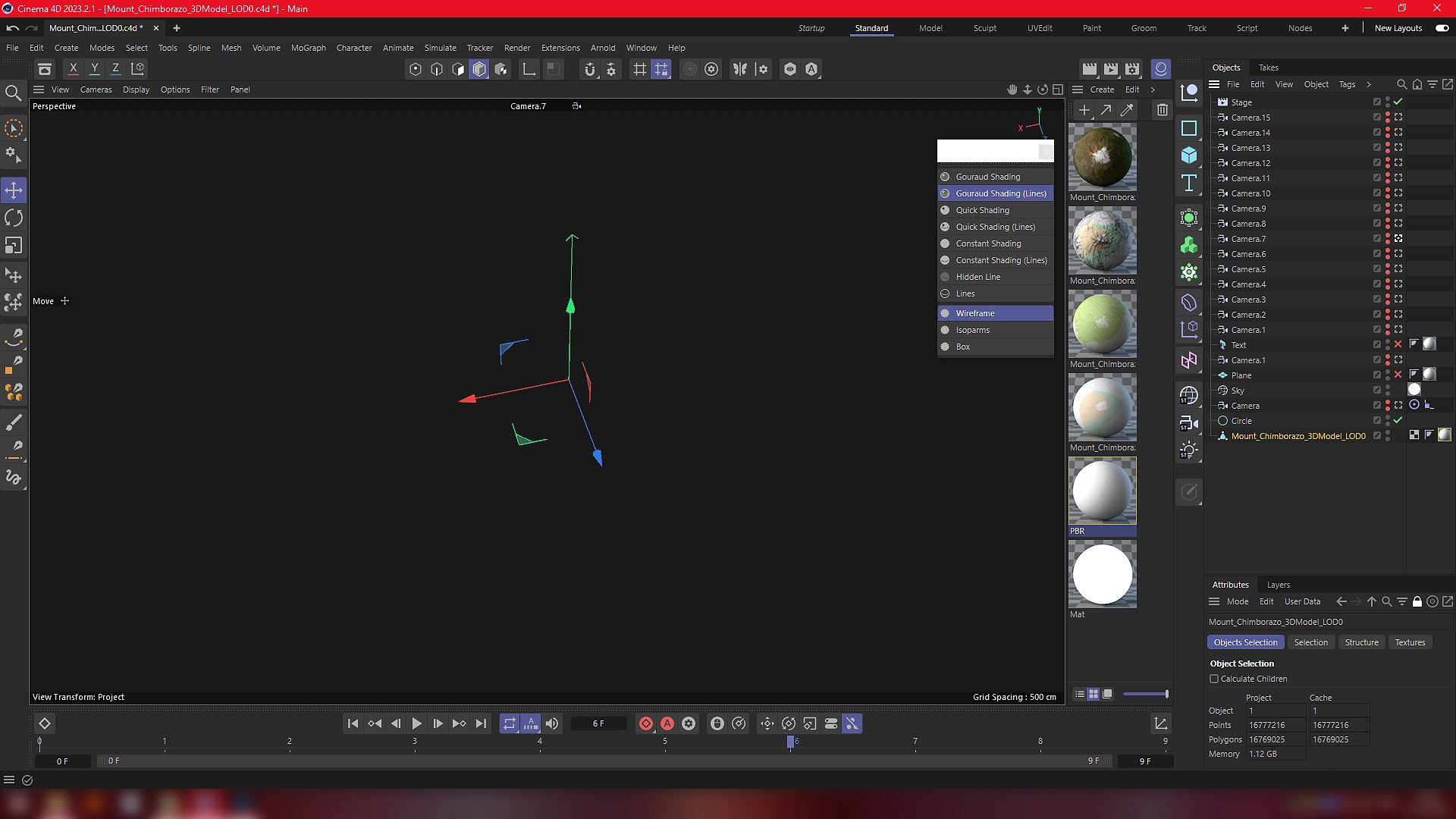The width and height of the screenshot is (1456, 819).
Task: Click the Structure attribute button
Action: coord(1361,642)
